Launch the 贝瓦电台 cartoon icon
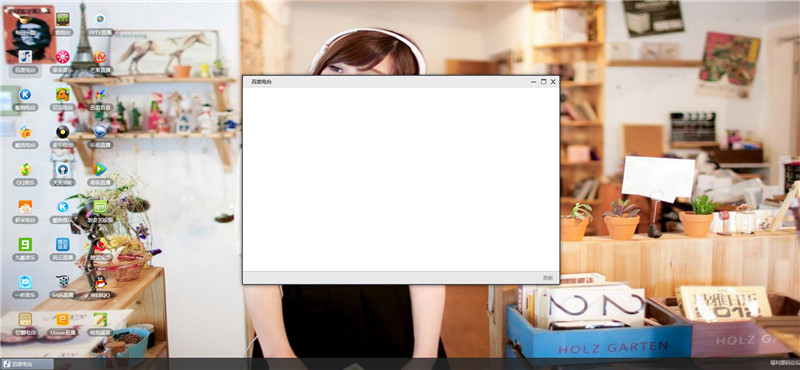The height and width of the screenshot is (370, 800). click(x=63, y=98)
